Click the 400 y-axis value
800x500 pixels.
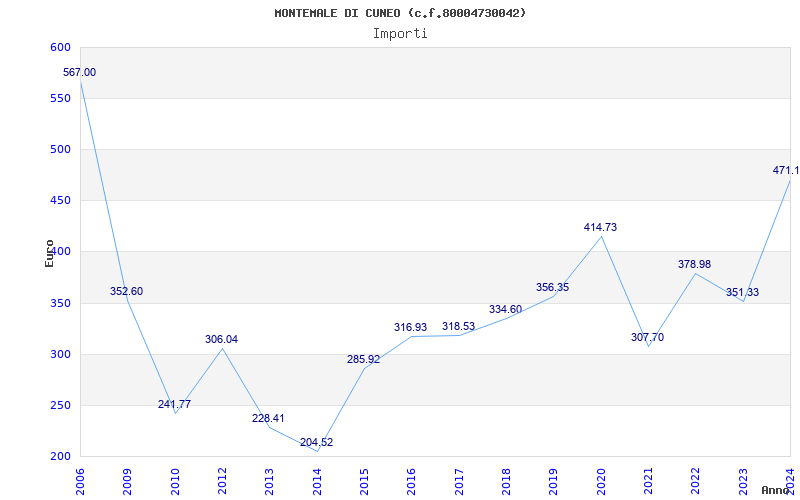59,252
